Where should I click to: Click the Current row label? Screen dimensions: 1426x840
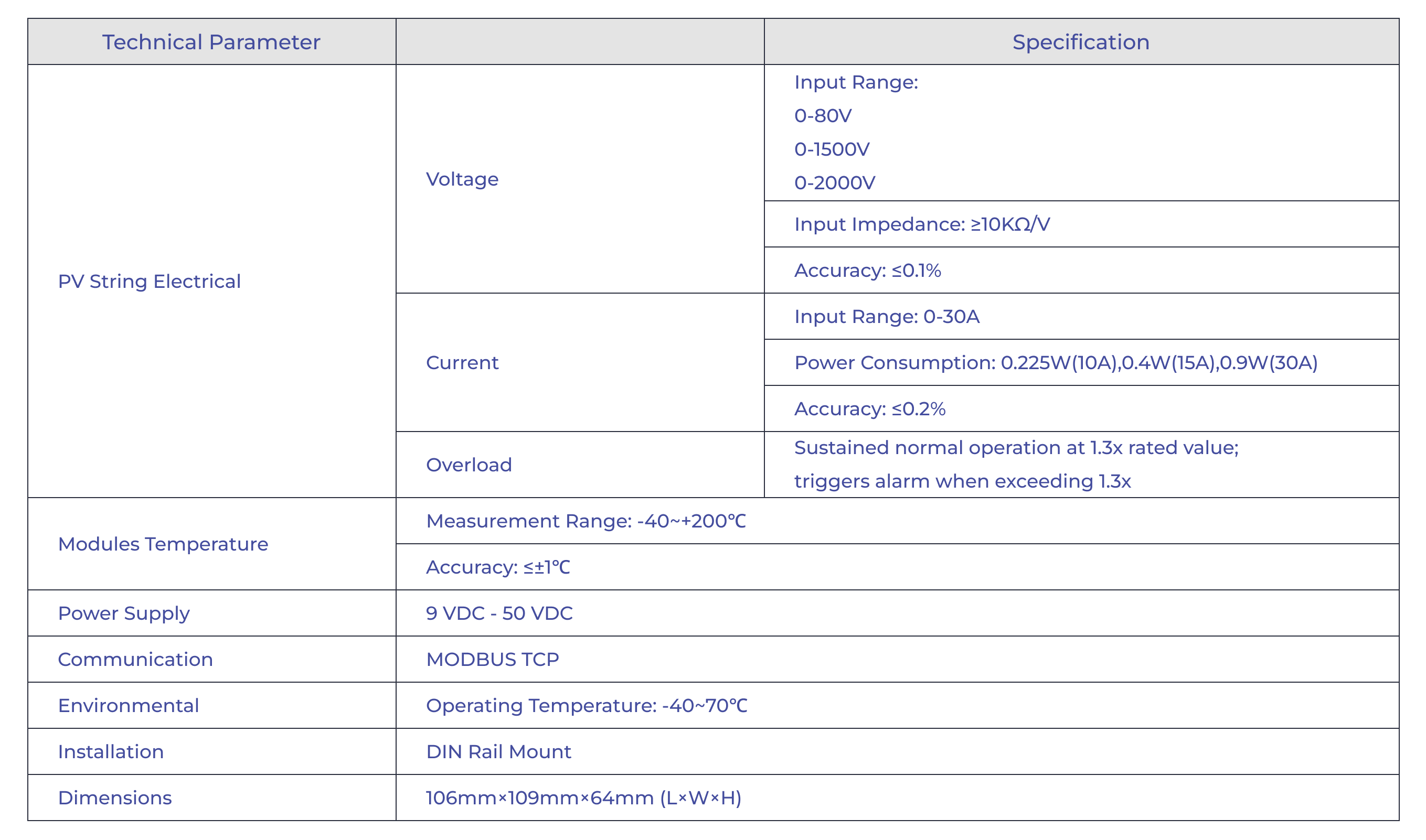click(462, 362)
